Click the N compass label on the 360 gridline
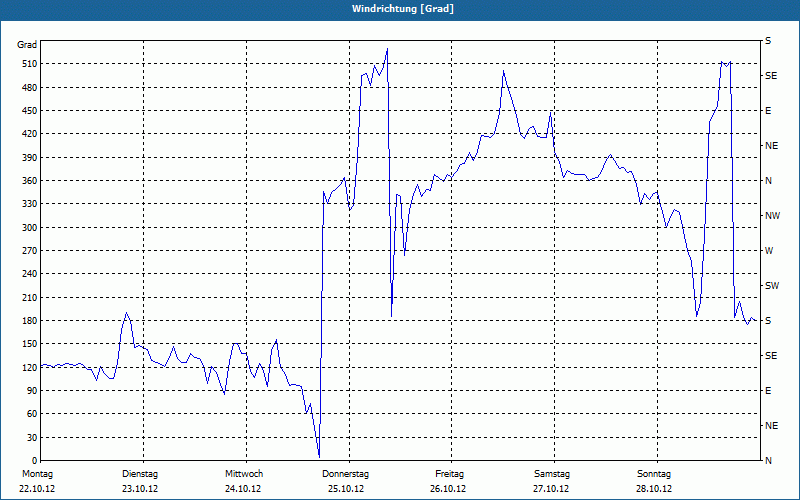This screenshot has width=800, height=500. [x=768, y=181]
